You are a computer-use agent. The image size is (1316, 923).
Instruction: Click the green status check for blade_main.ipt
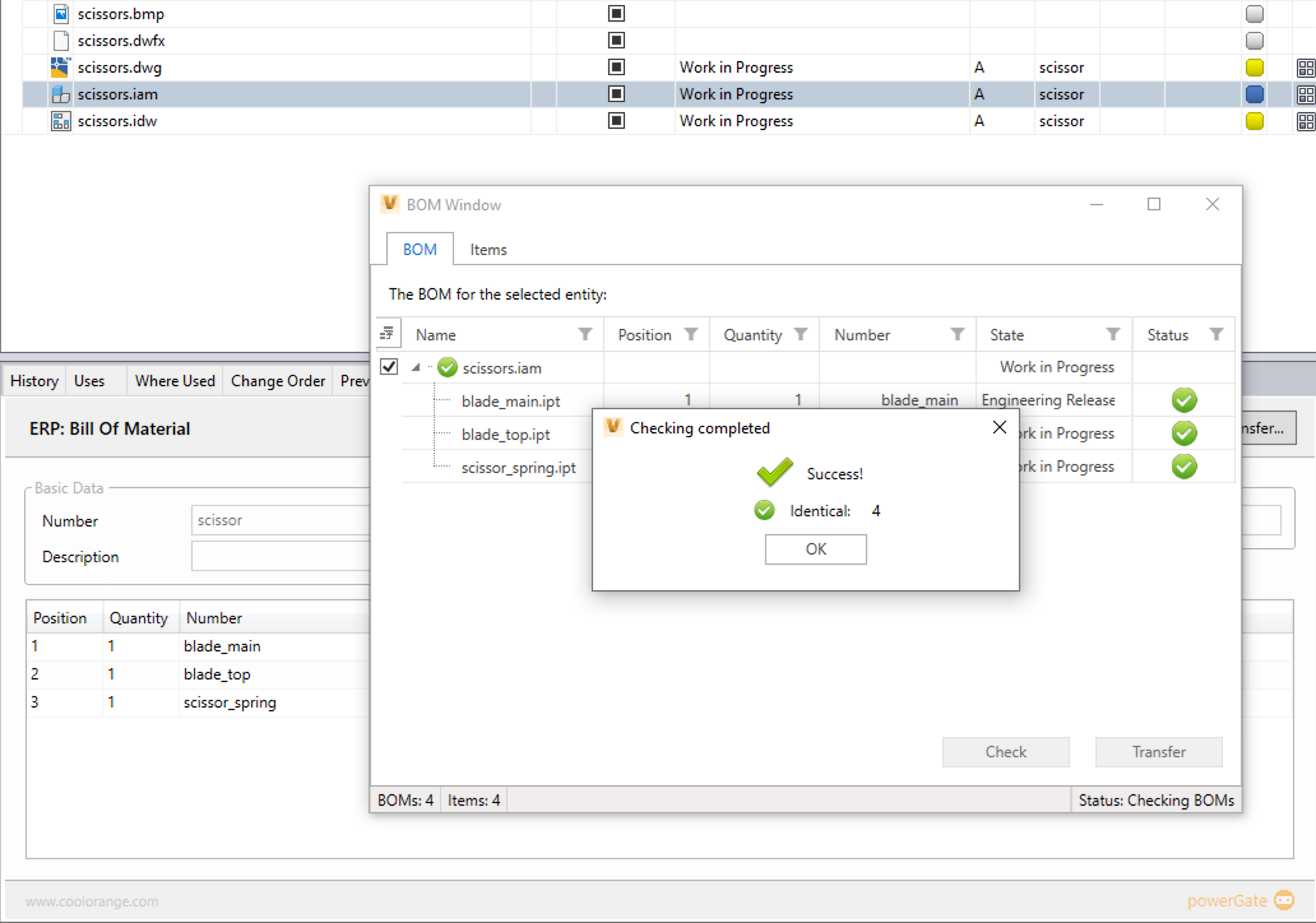[x=1184, y=400]
